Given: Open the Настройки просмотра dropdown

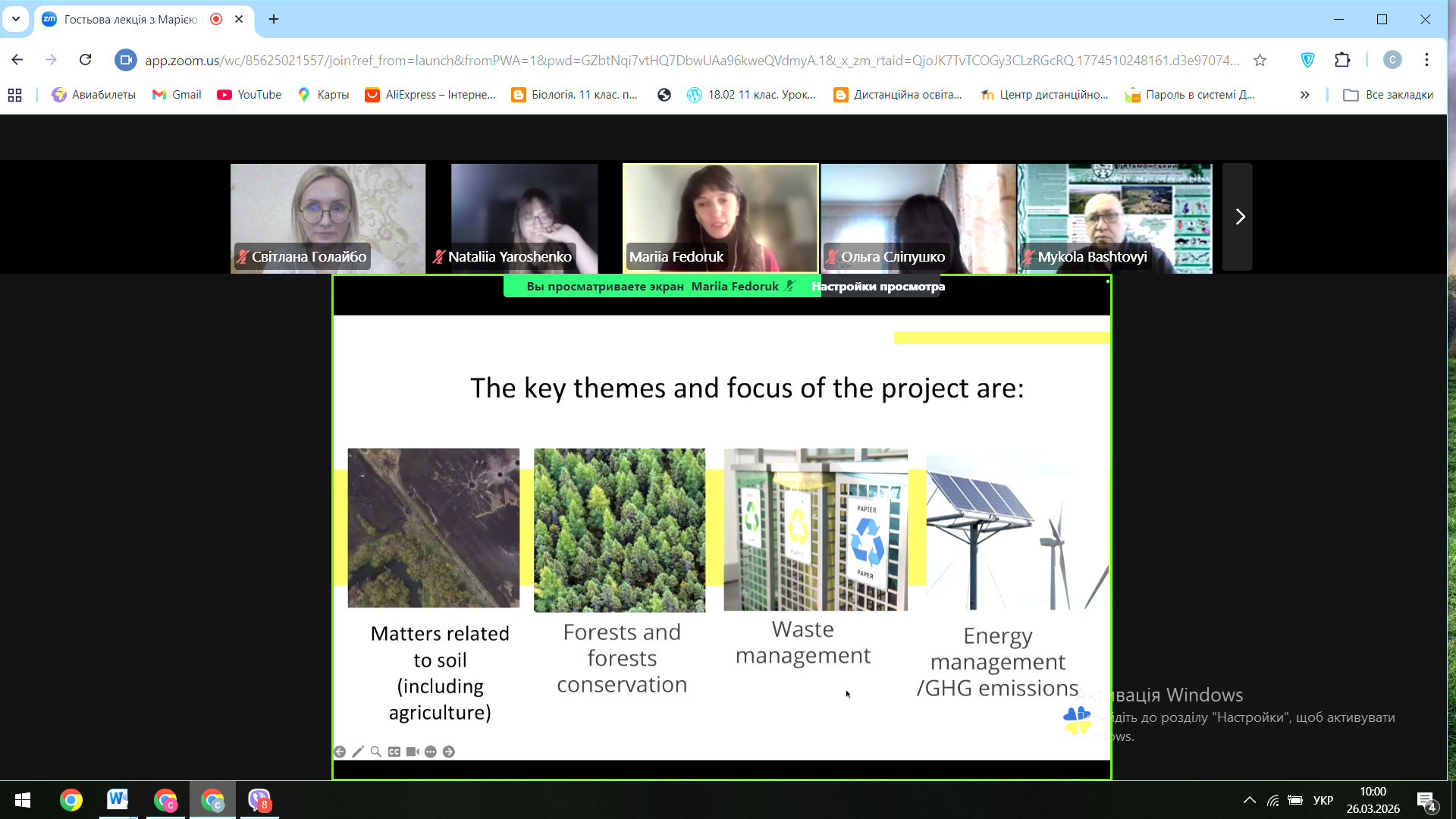Looking at the screenshot, I should 878,287.
